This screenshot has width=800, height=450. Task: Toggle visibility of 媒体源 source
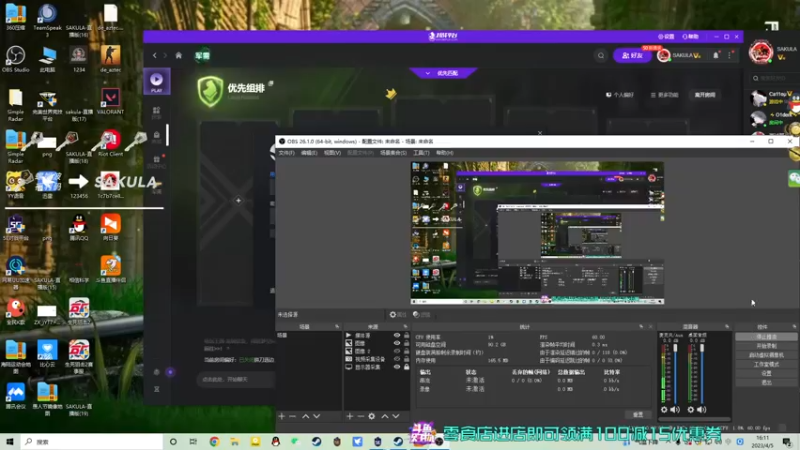[397, 335]
